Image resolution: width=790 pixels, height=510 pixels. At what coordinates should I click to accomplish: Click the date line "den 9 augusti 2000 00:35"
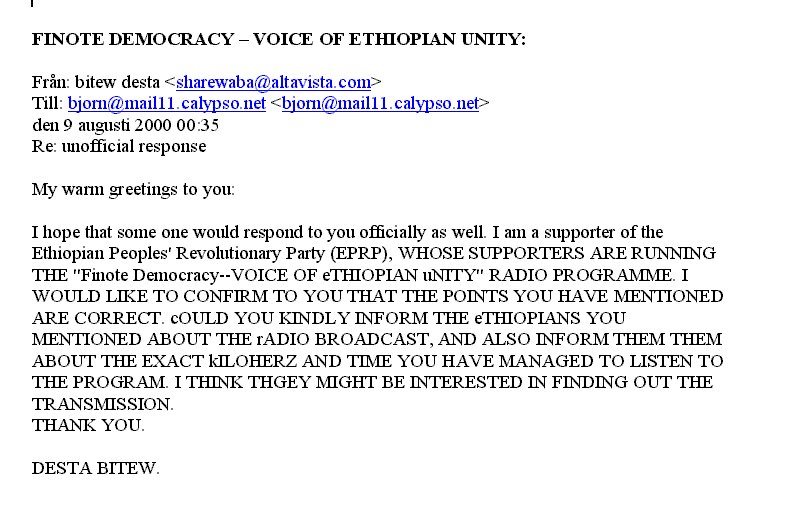[125, 125]
